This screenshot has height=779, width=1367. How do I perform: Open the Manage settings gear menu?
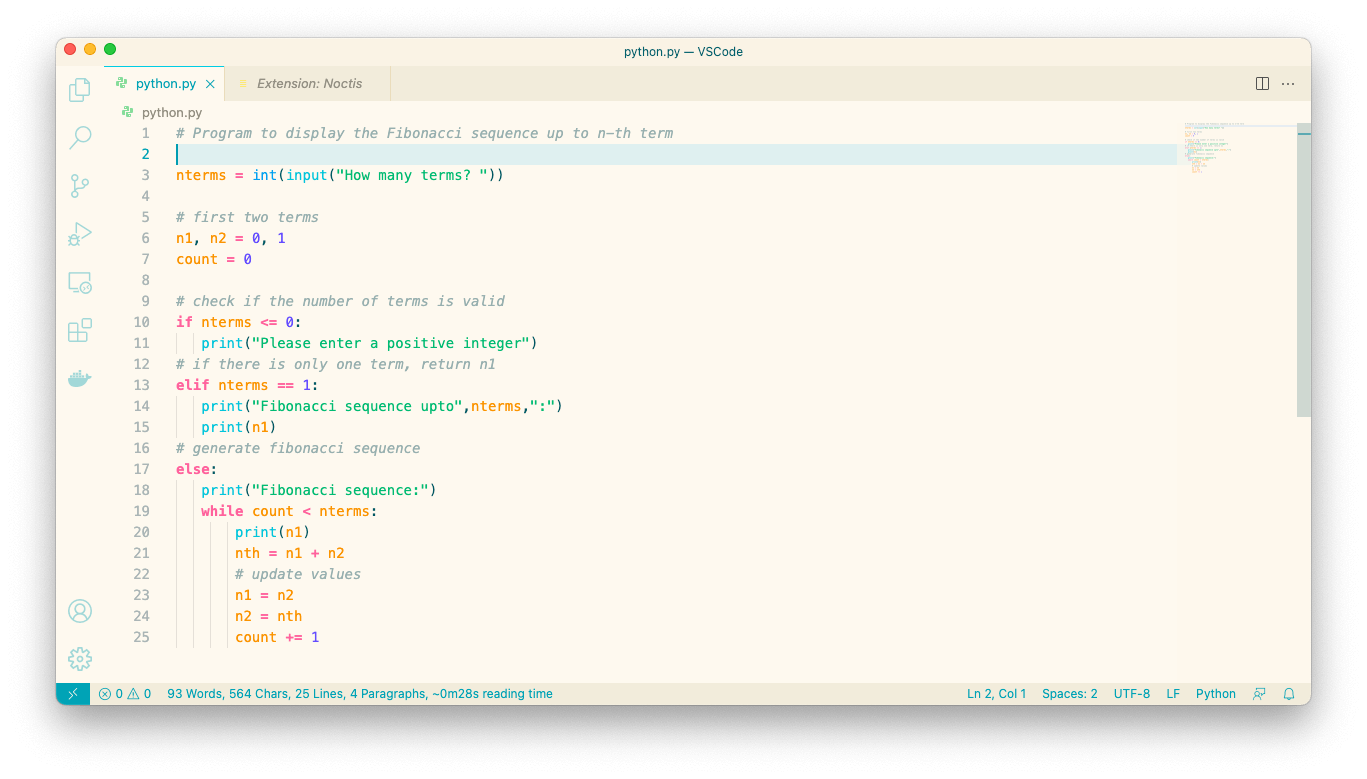pos(80,659)
